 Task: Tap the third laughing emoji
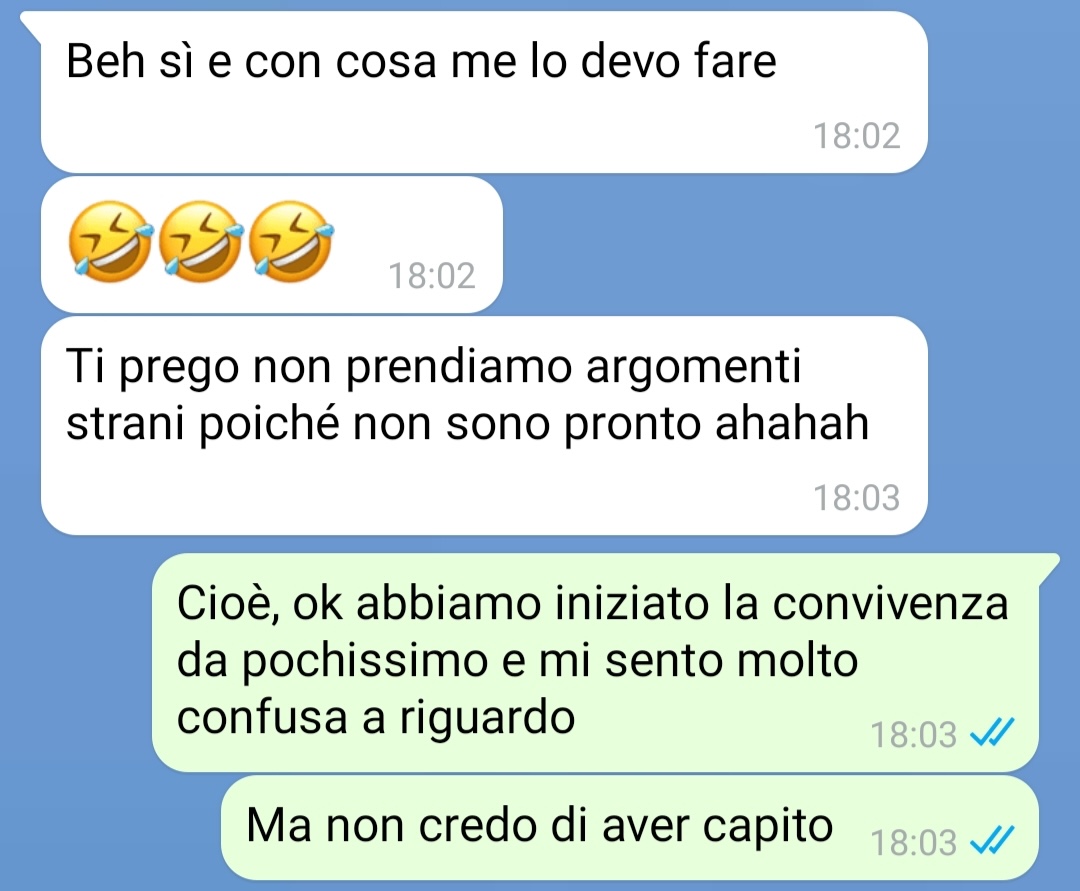[290, 240]
